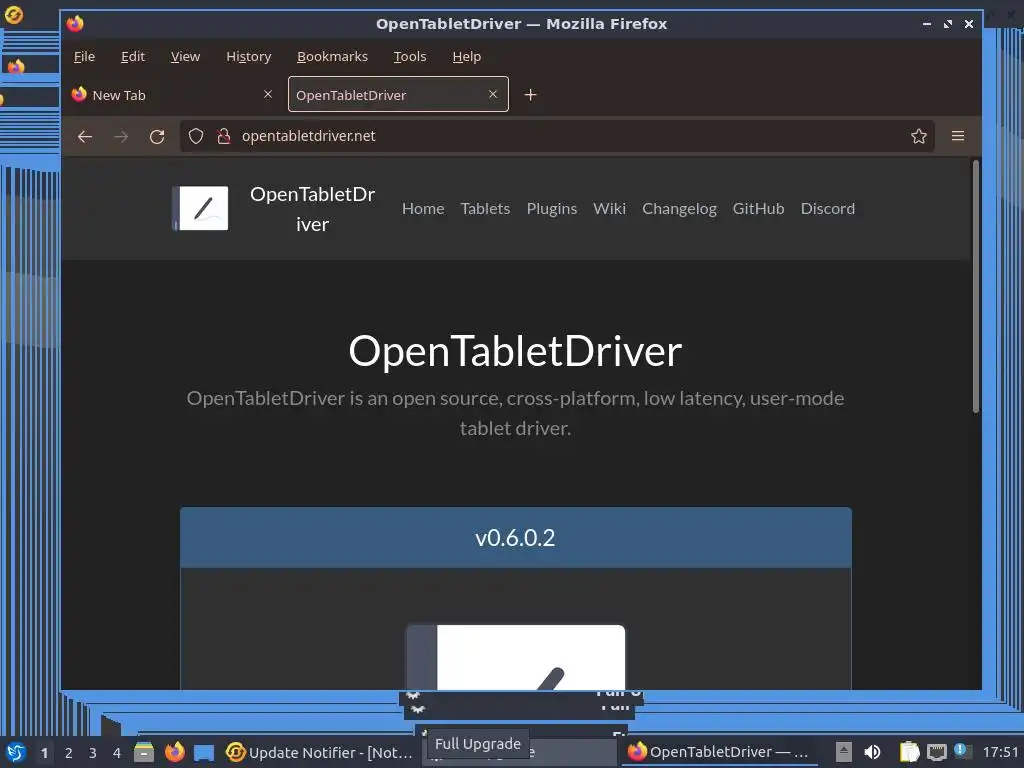Open the volume control in system tray
Viewport: 1024px width, 768px height.
click(872, 752)
